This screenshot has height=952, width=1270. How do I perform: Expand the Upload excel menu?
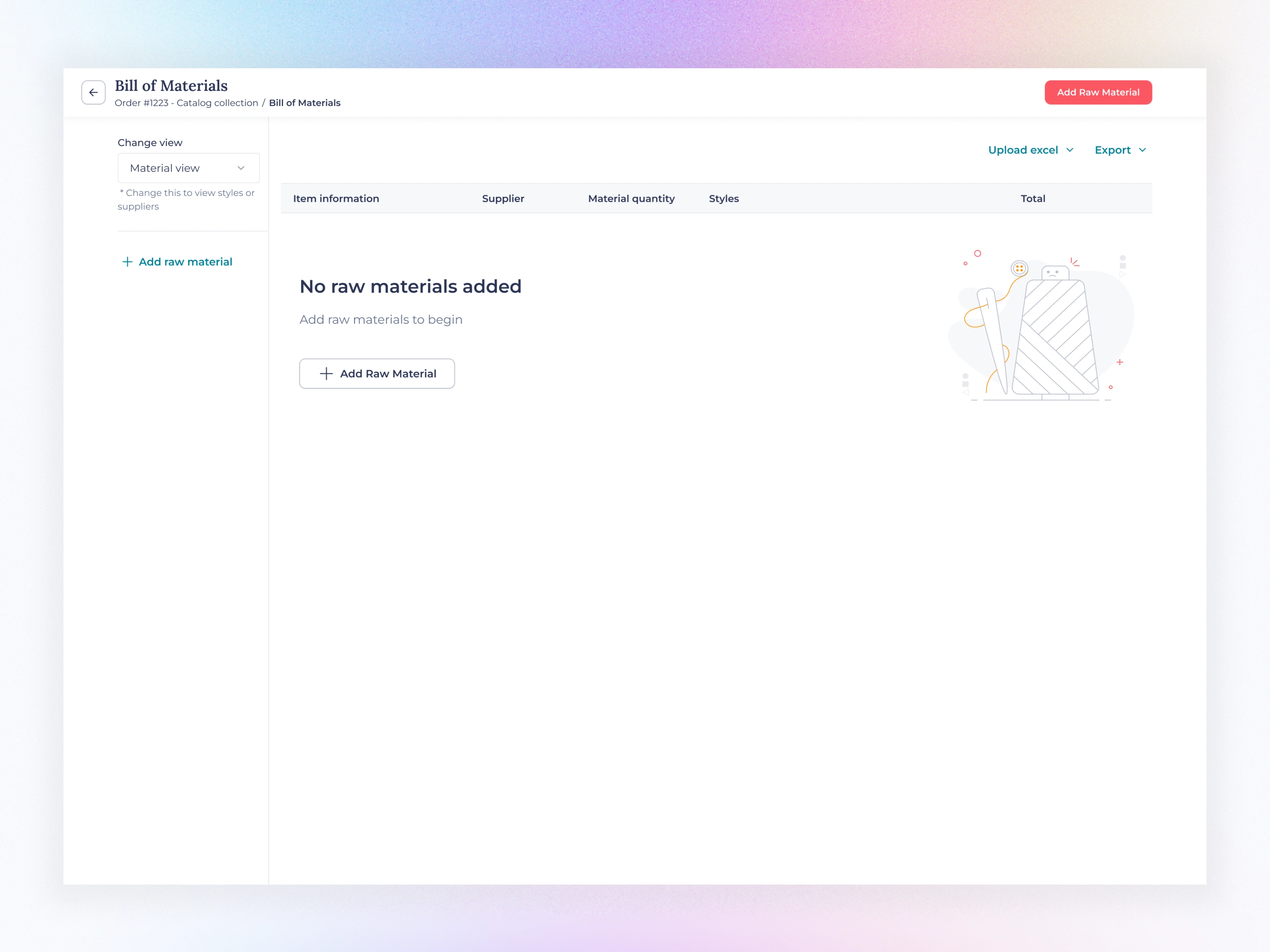(x=1022, y=150)
